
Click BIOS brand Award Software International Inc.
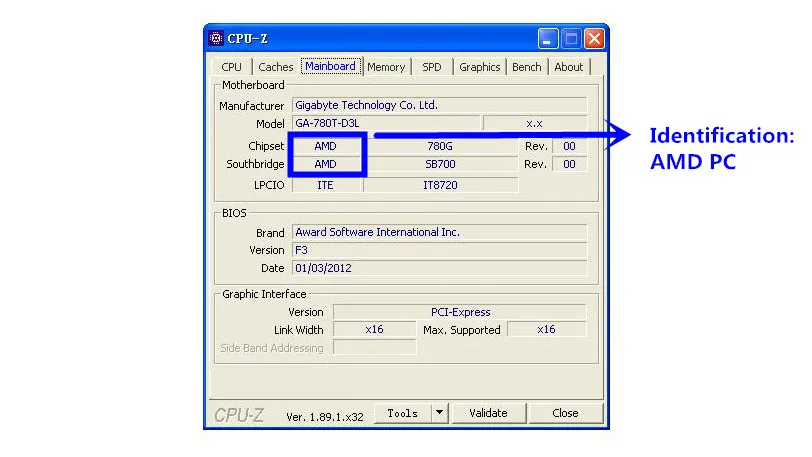point(440,232)
